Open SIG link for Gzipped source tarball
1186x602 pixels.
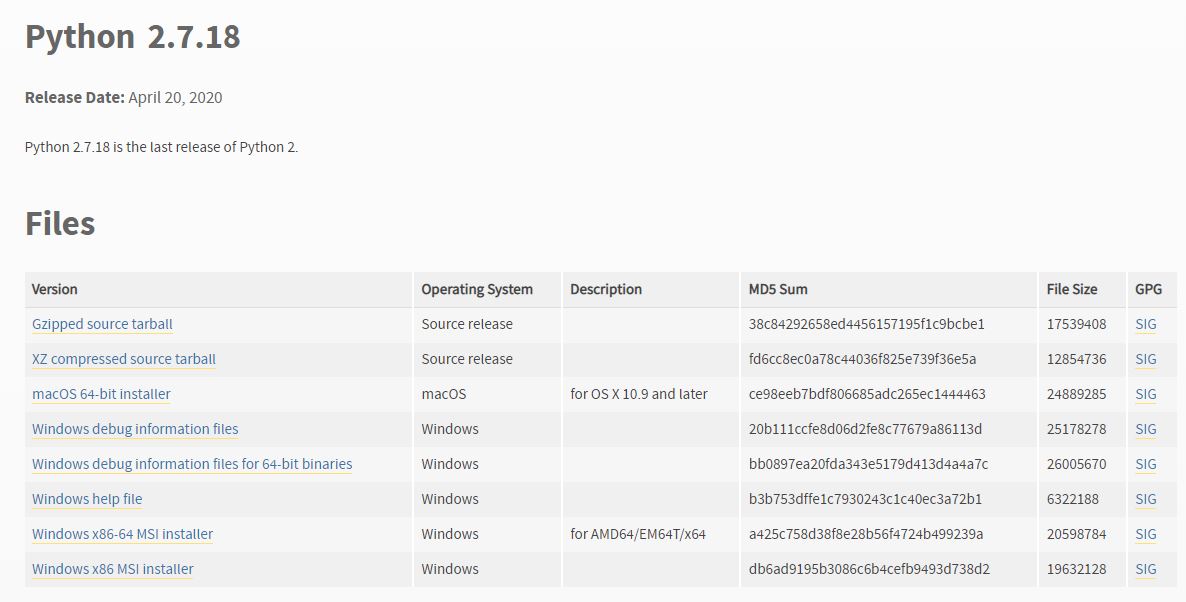click(x=1146, y=324)
